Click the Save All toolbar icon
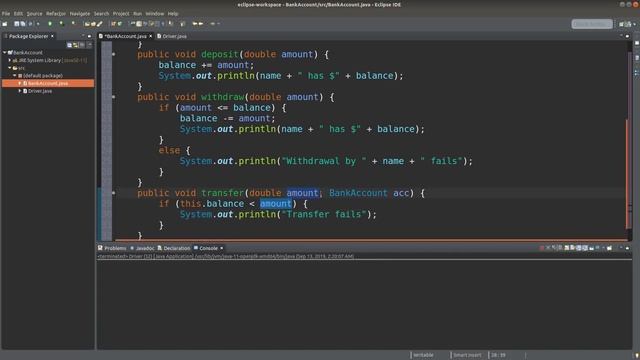This screenshot has height=360, width=640. click(x=23, y=24)
